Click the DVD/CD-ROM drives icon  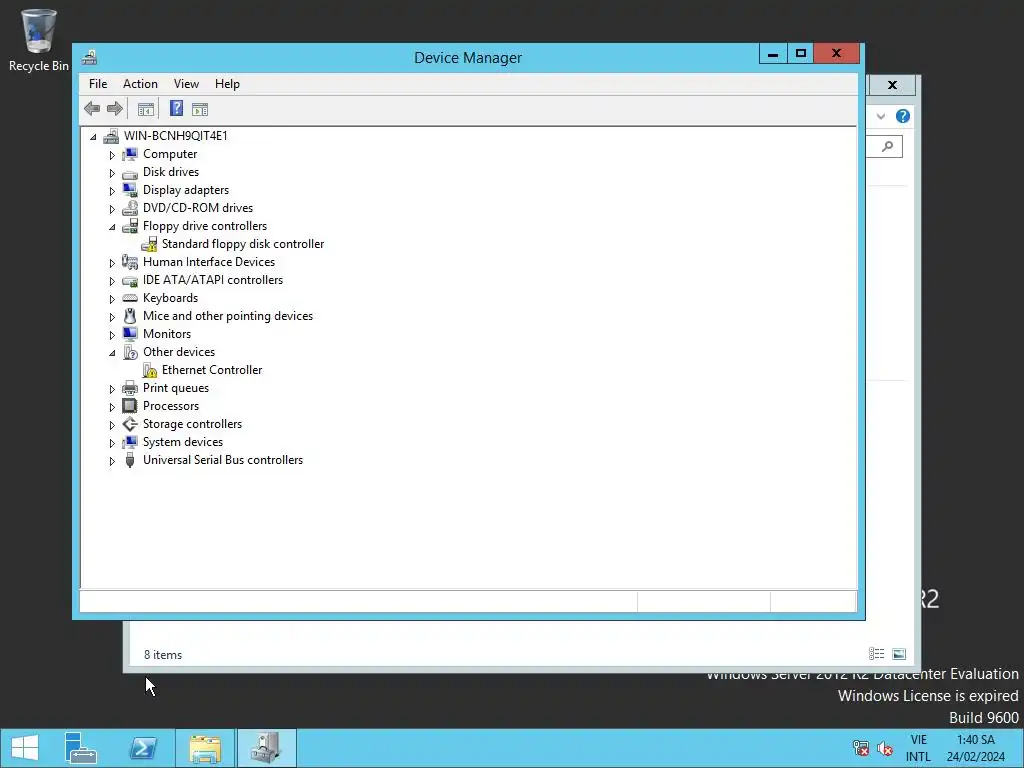tap(130, 208)
